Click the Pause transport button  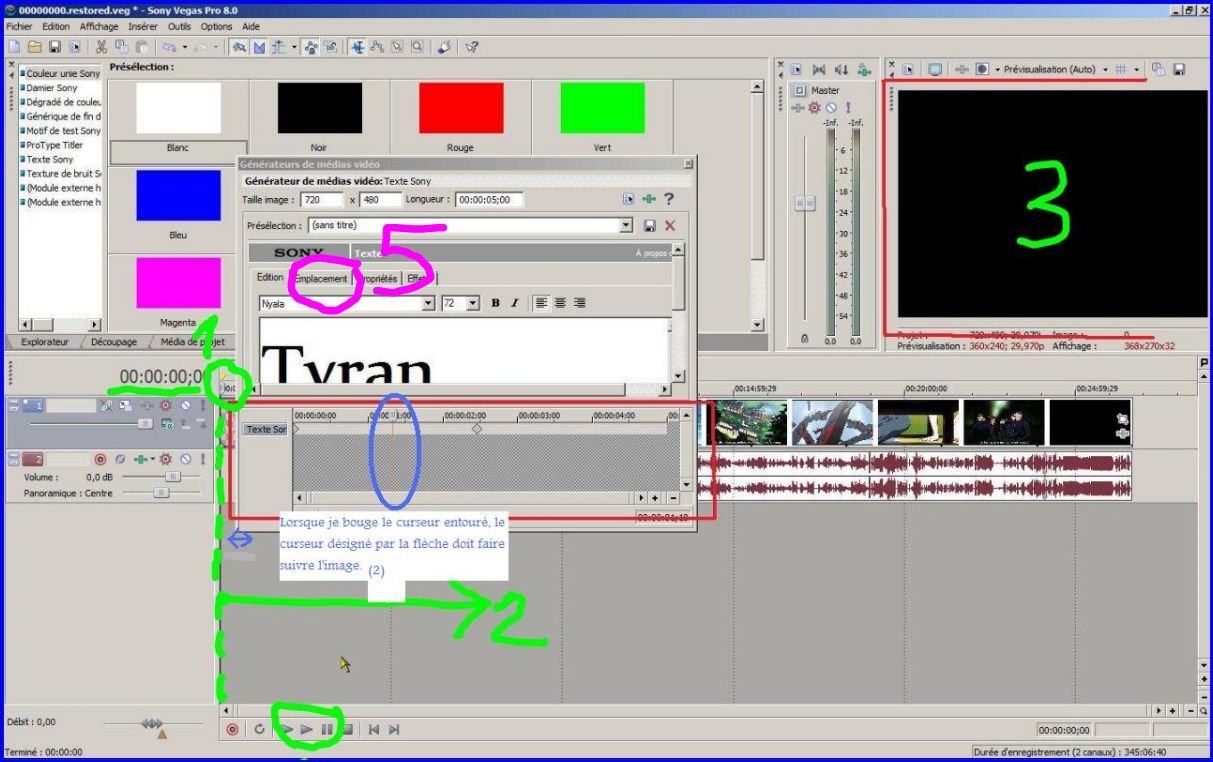tap(327, 729)
